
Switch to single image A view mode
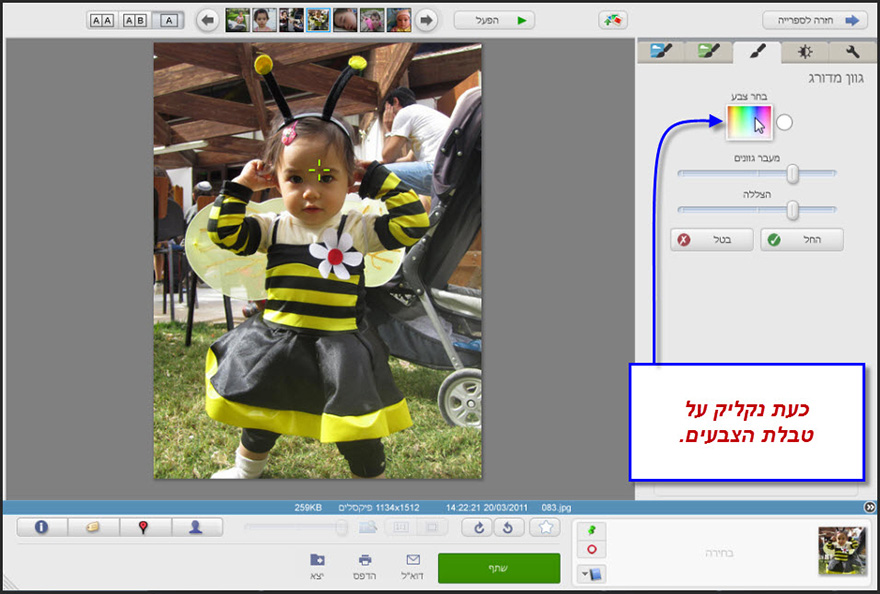168,20
